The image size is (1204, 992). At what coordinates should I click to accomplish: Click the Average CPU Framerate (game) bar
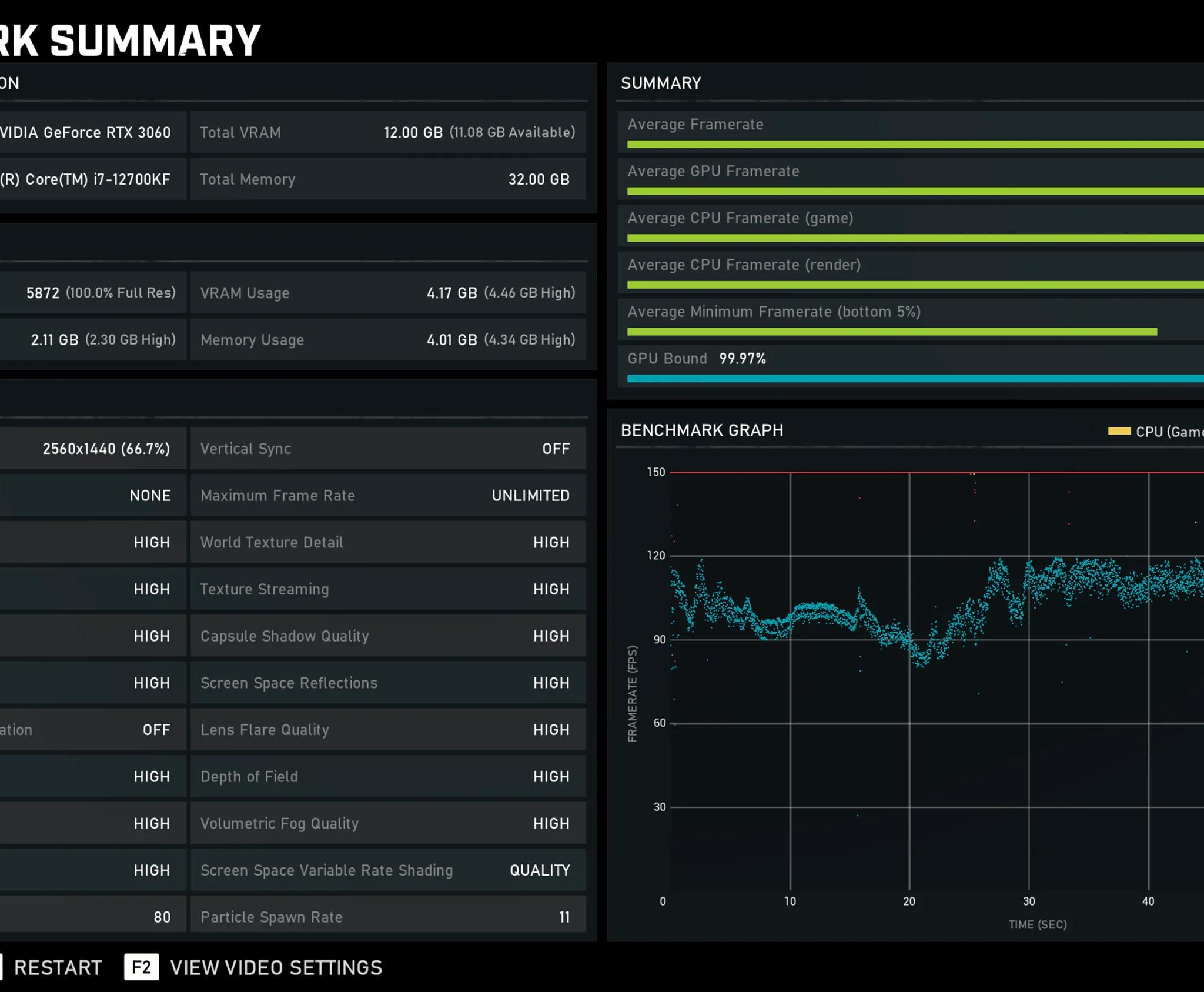click(915, 238)
